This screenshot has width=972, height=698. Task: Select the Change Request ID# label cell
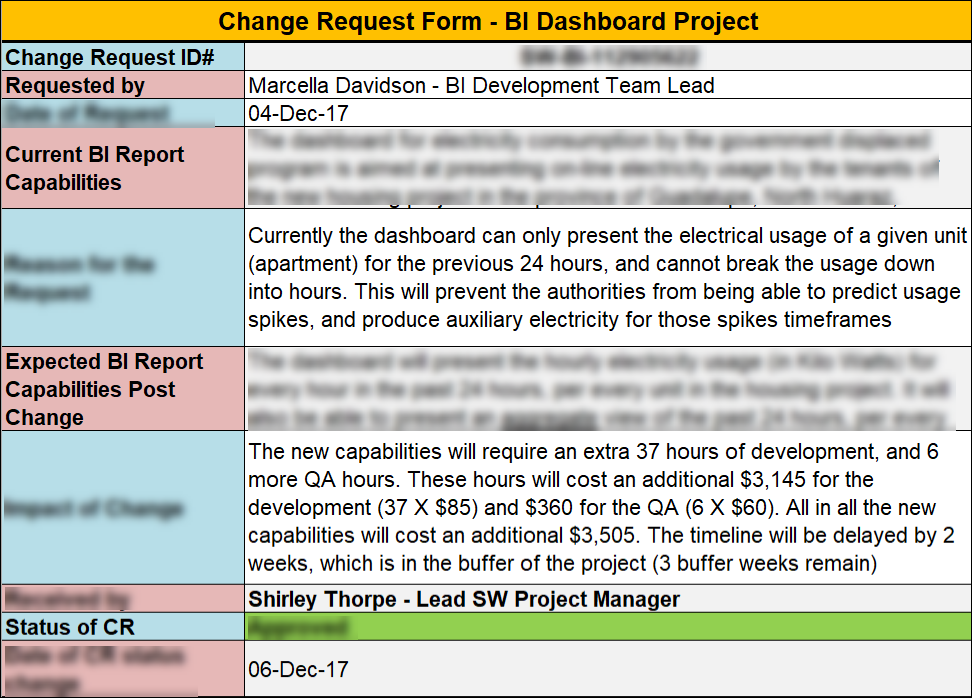(122, 57)
